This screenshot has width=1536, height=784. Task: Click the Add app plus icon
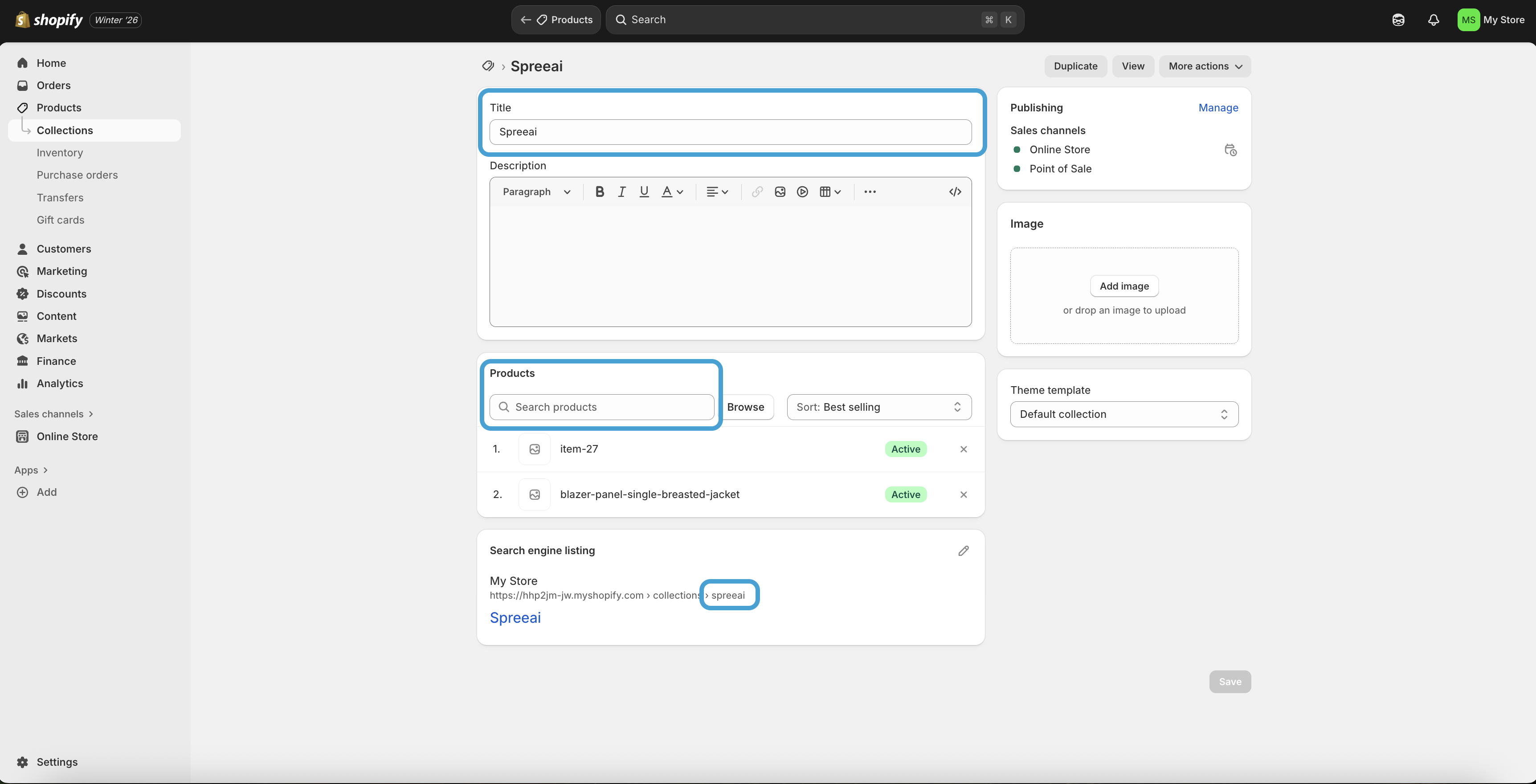tap(23, 492)
